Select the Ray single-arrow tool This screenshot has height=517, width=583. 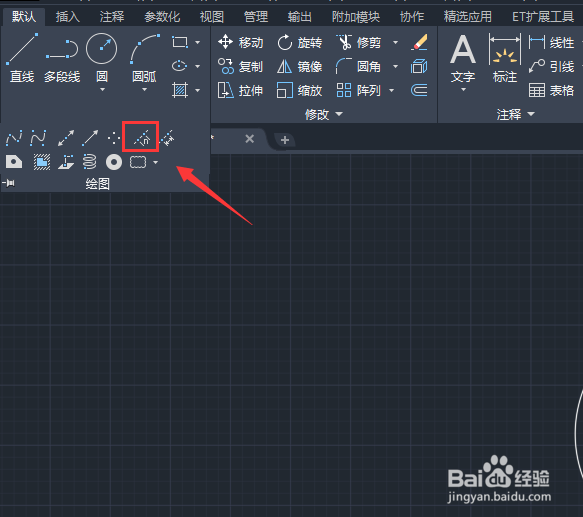point(90,138)
